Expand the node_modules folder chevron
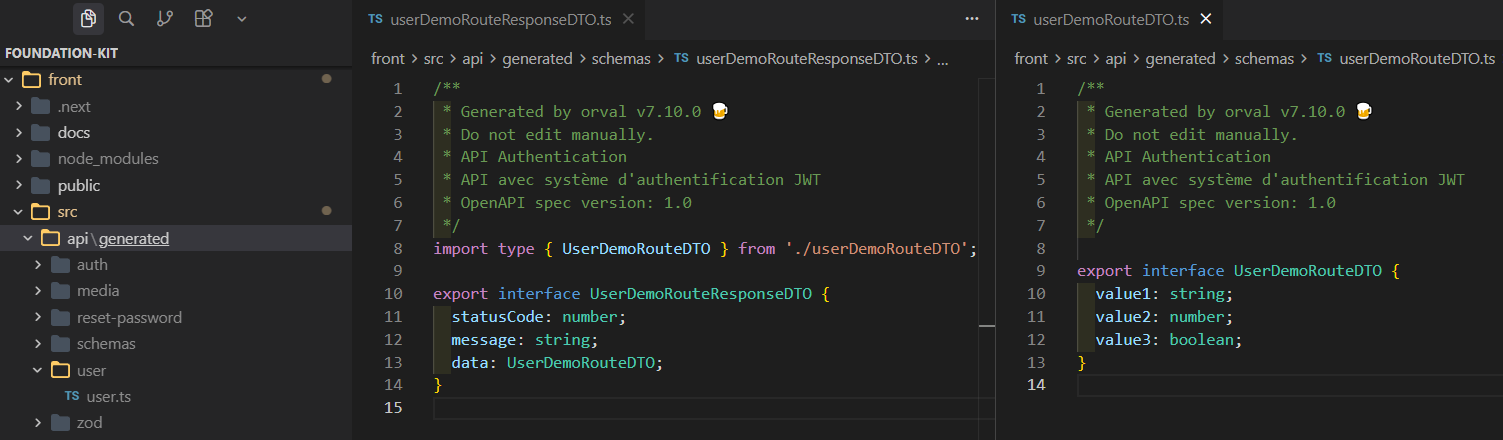The width and height of the screenshot is (1503, 440). (x=19, y=158)
